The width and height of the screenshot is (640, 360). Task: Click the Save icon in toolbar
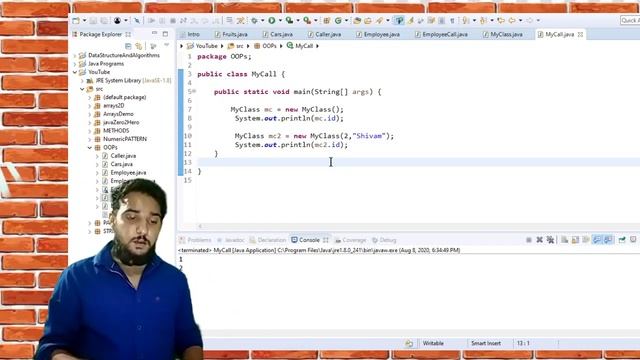click(x=93, y=20)
